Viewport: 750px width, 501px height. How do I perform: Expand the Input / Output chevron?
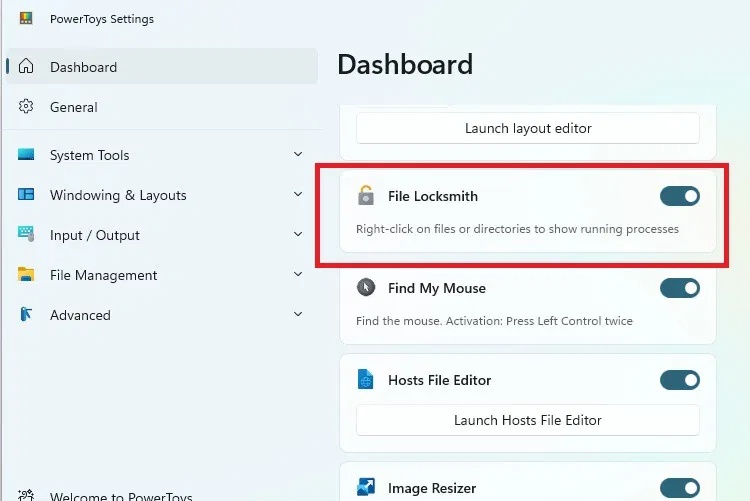point(298,234)
